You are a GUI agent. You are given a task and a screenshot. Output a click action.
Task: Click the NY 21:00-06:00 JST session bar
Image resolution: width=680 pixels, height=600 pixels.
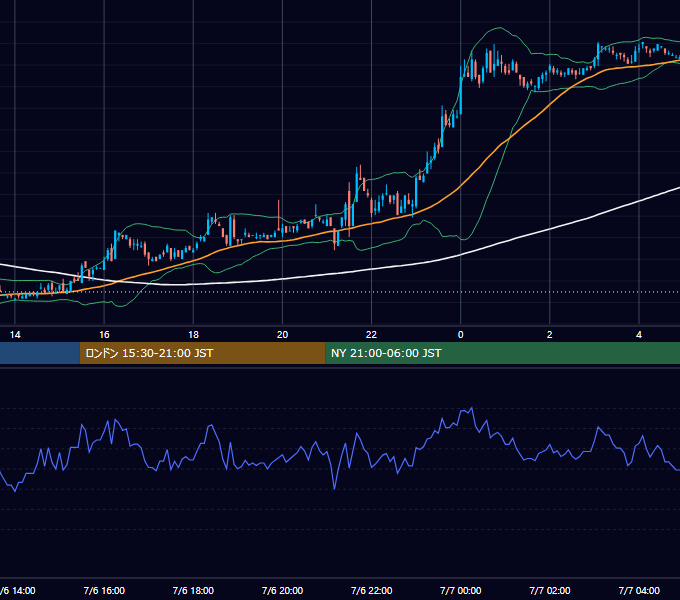pyautogui.click(x=503, y=353)
